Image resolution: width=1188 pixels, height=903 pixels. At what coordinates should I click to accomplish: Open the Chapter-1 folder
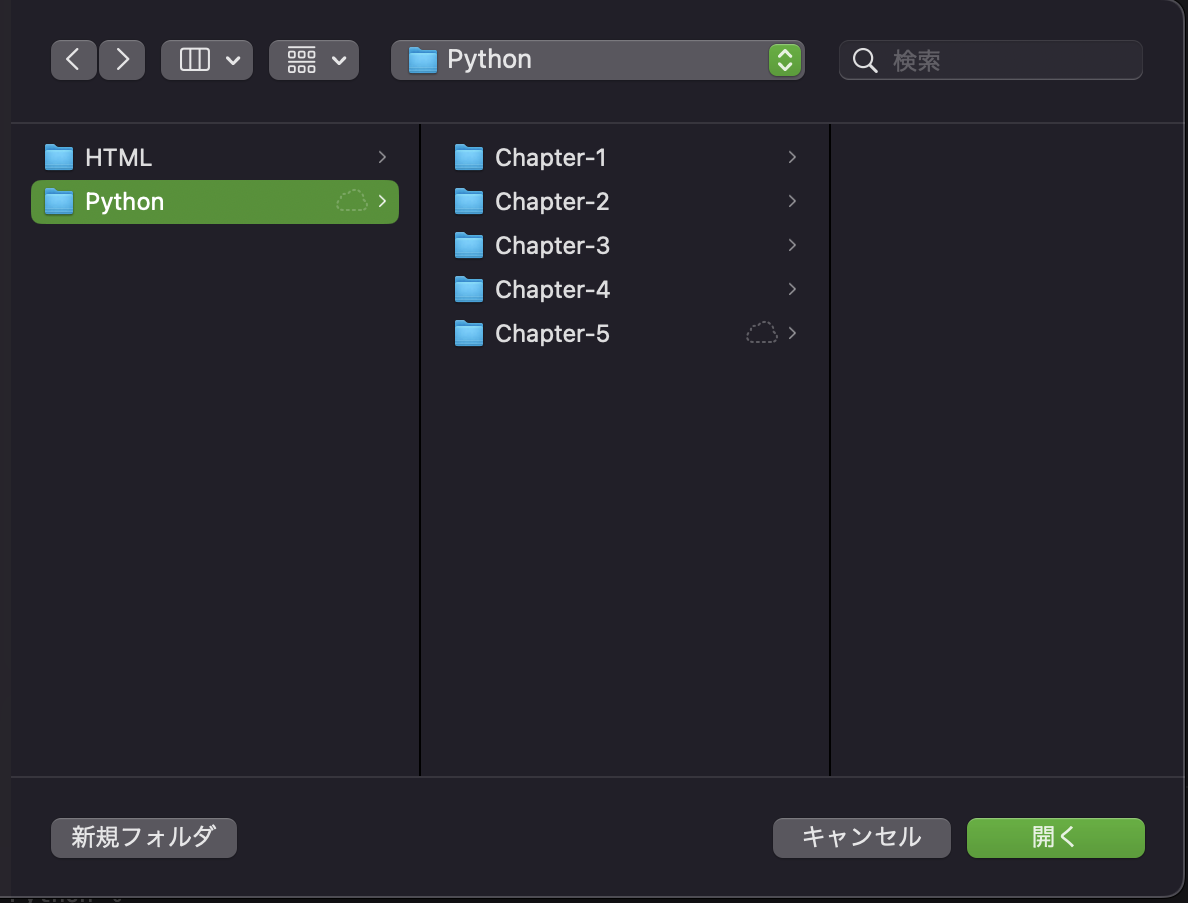(x=553, y=157)
